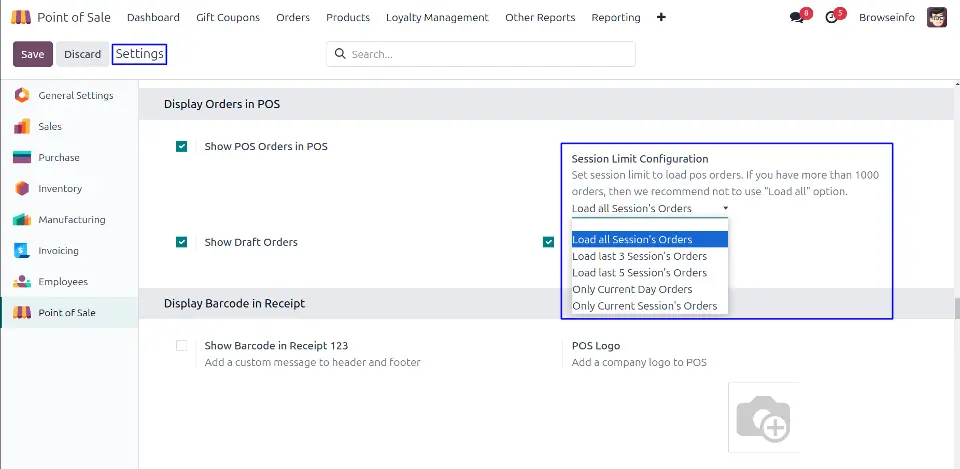
Task: Click the Display Barcode in Receipt heading
Action: point(234,303)
